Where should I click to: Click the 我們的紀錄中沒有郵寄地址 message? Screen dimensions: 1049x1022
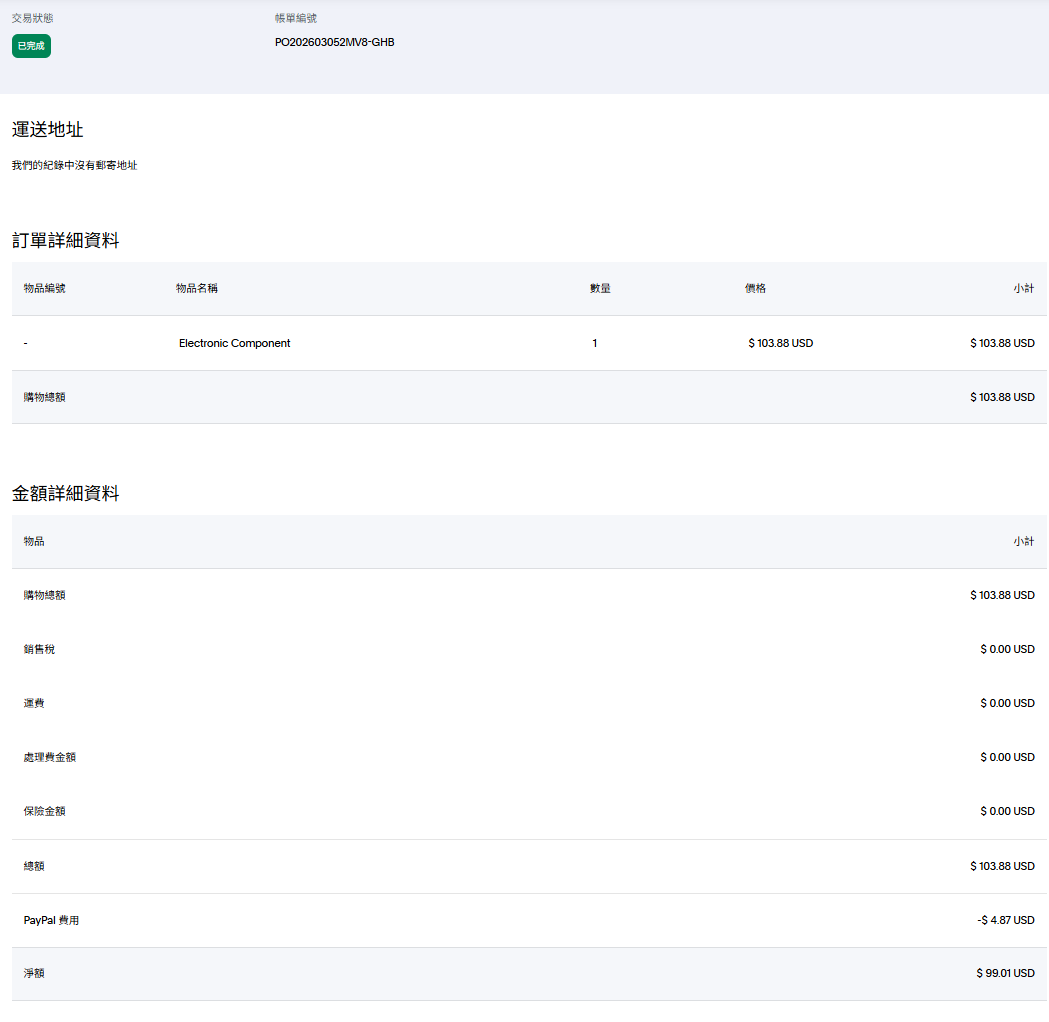[74, 165]
